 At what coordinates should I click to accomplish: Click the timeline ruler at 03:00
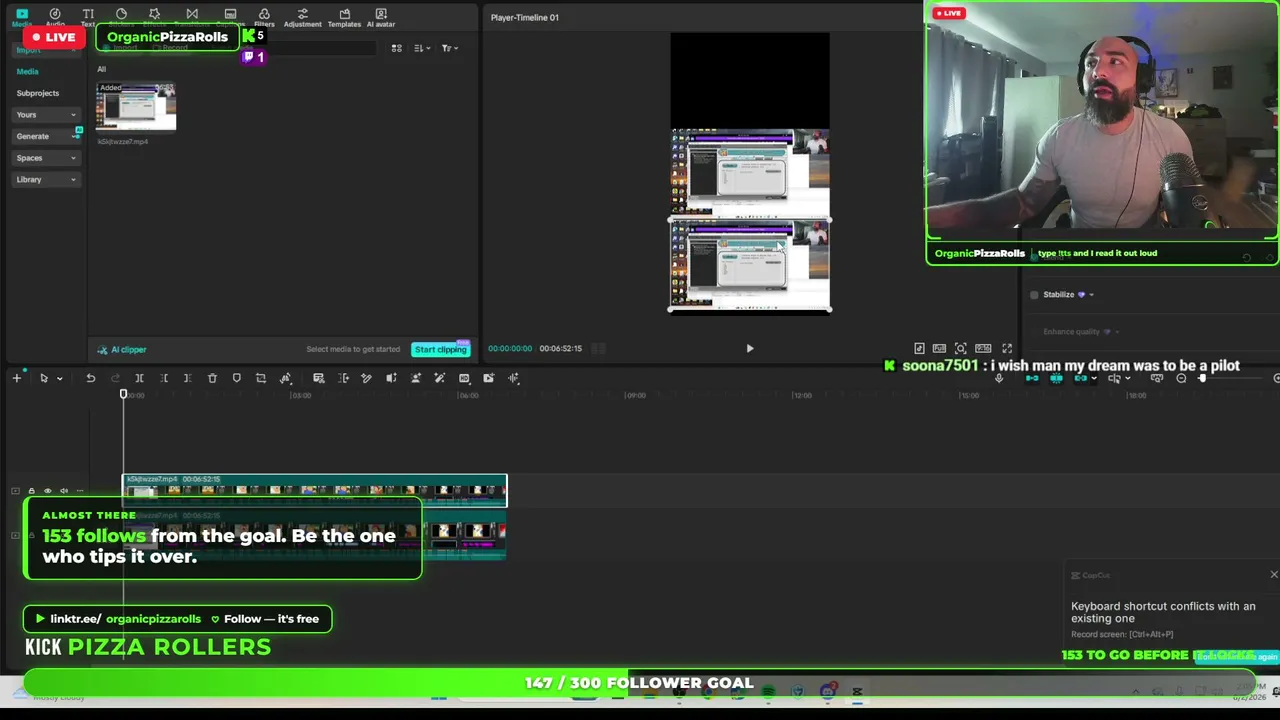click(x=300, y=395)
